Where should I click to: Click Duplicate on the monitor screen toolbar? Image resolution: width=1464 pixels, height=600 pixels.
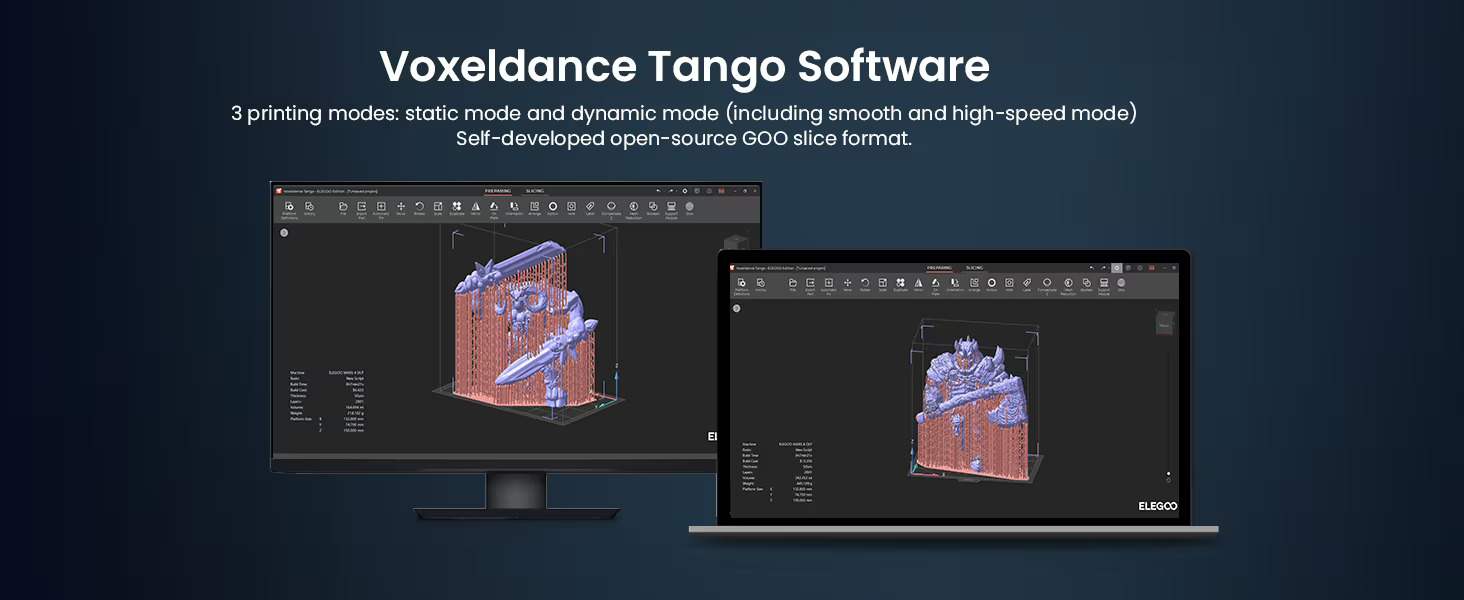pos(457,207)
